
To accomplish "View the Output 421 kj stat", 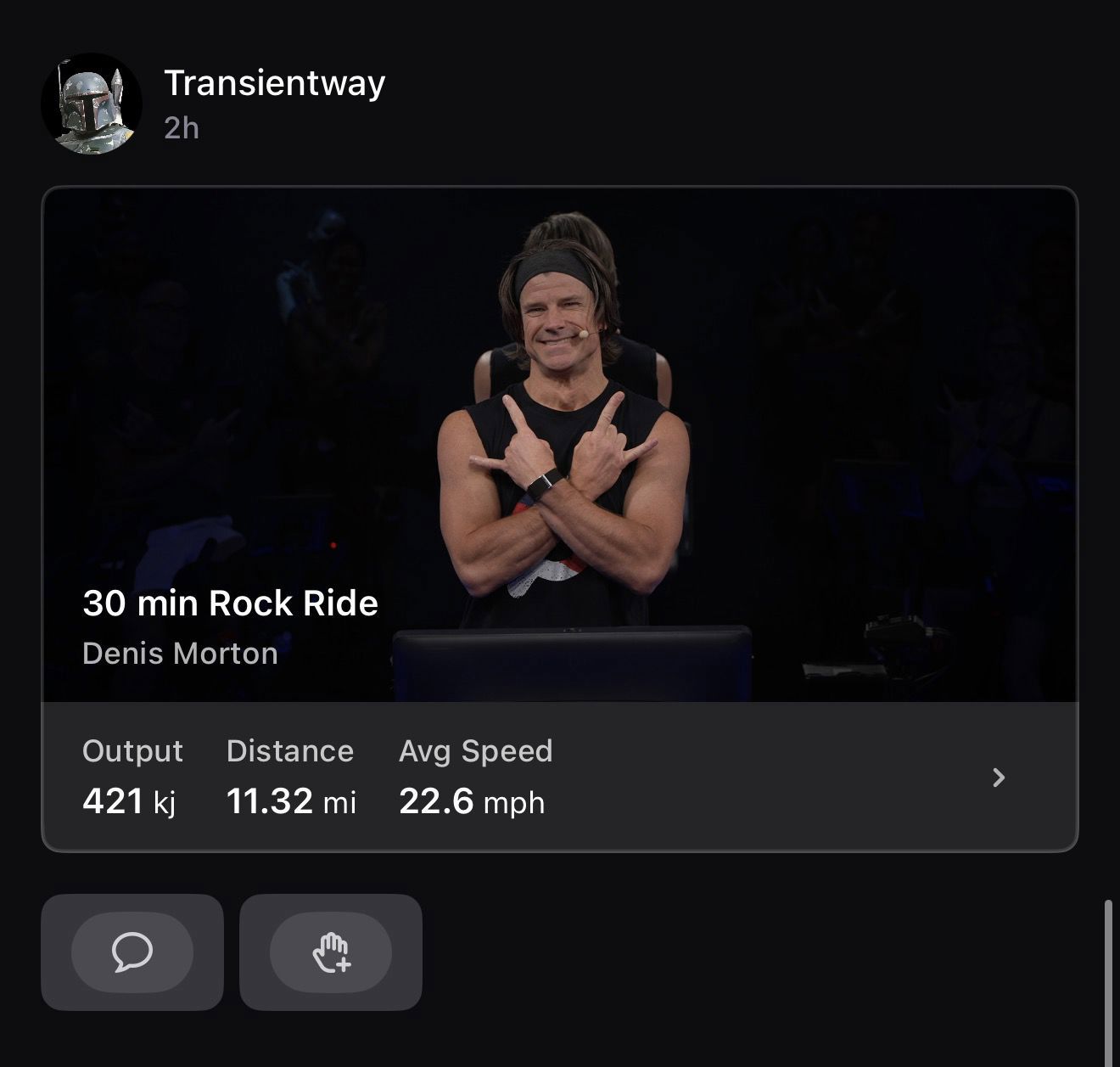I will pos(132,777).
